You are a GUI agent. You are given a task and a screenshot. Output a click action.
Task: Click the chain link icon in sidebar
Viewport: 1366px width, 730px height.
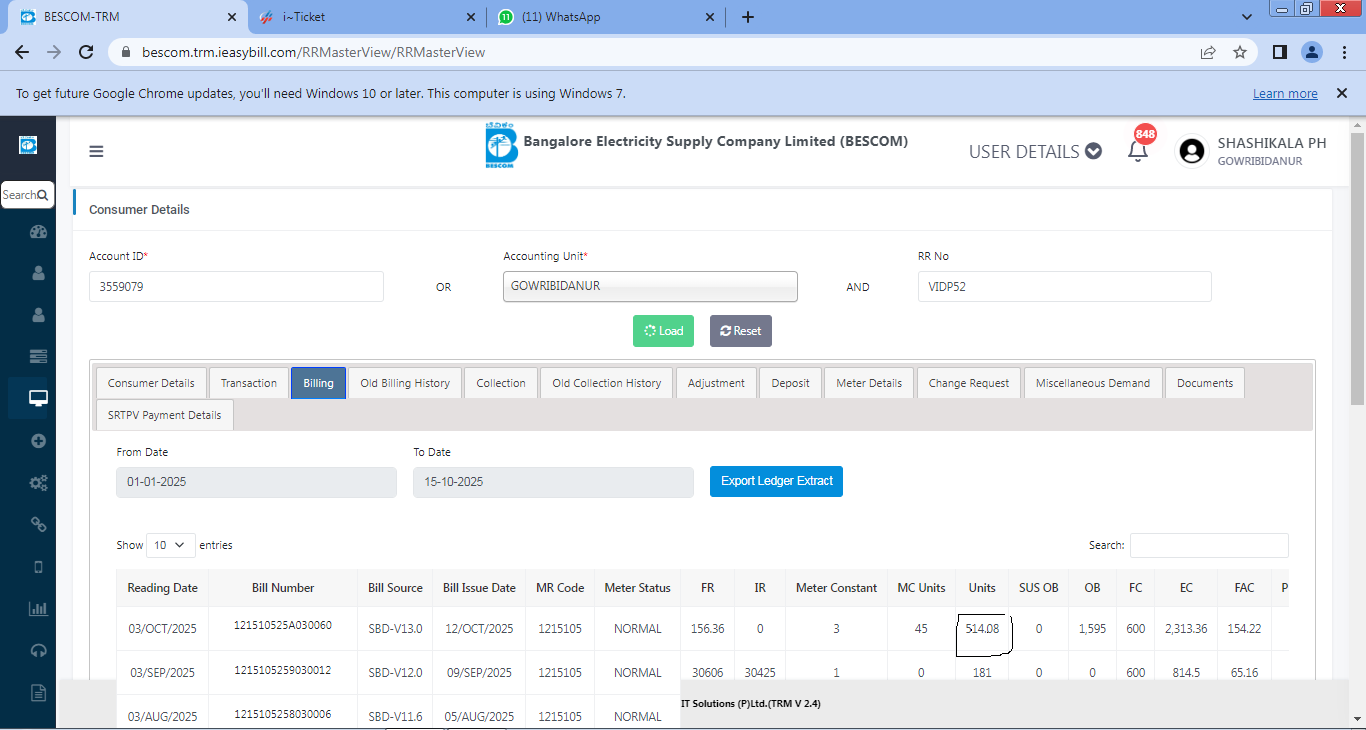[x=39, y=524]
